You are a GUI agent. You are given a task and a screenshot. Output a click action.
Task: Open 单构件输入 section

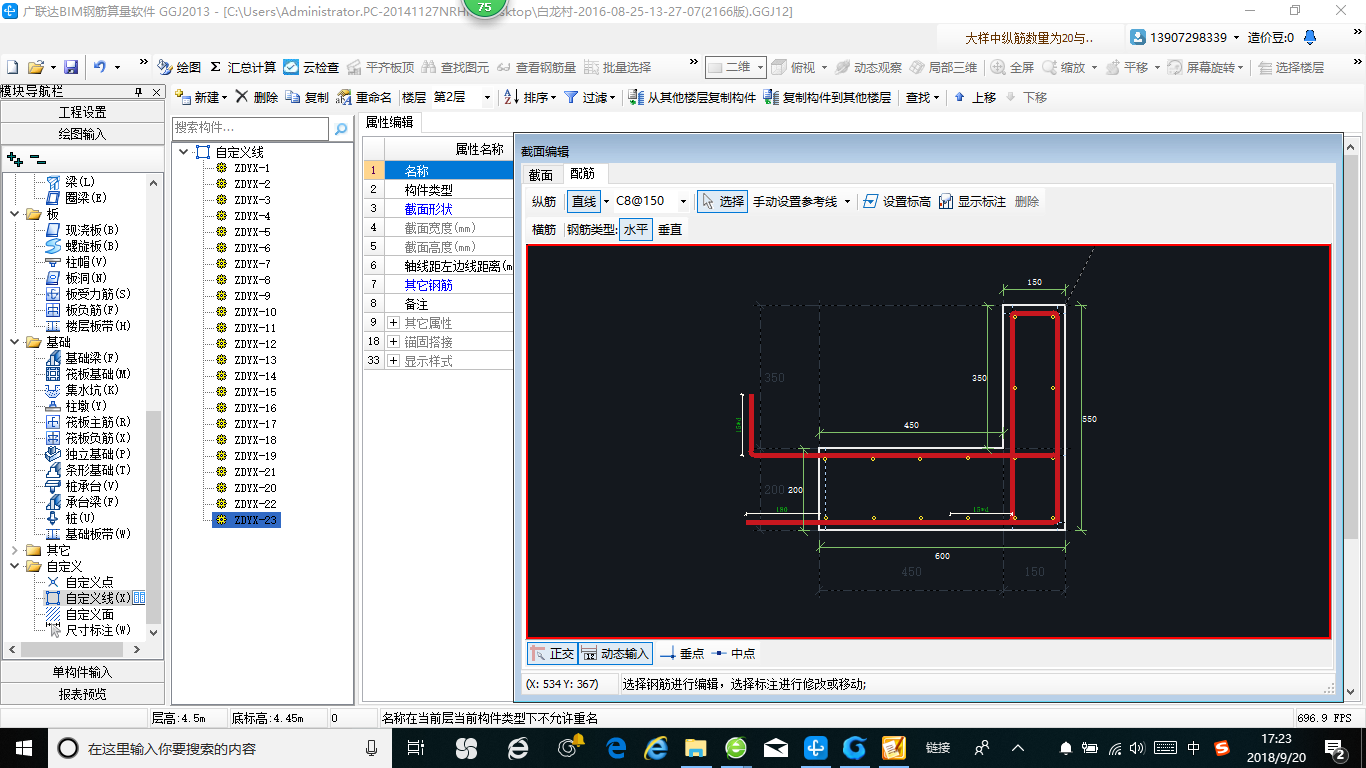click(82, 672)
